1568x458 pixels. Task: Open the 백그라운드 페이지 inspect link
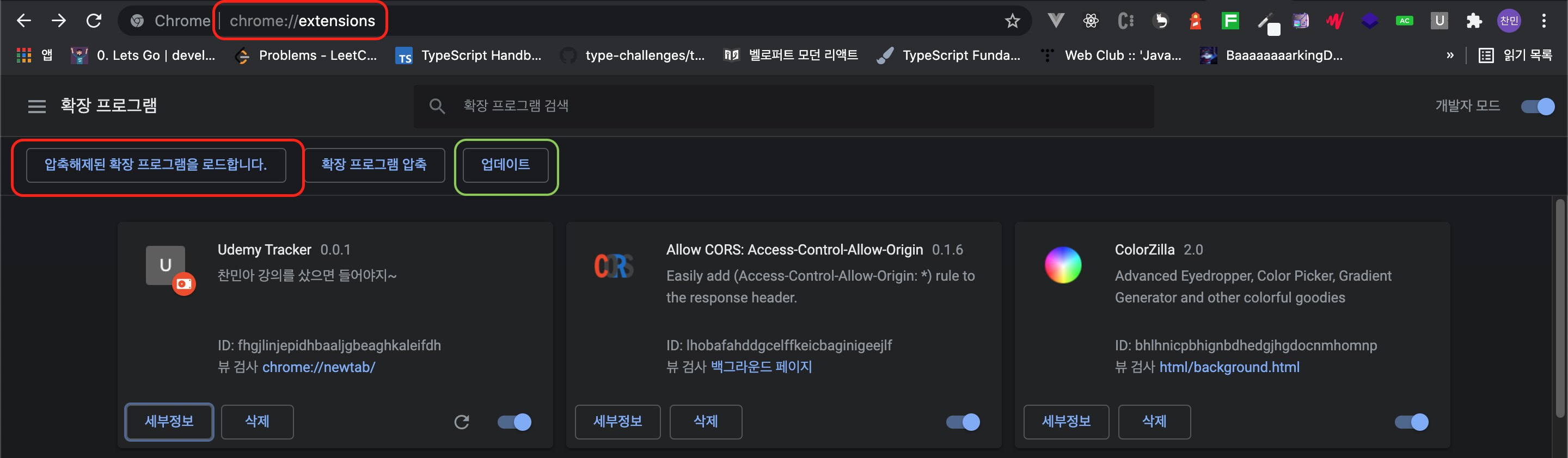coord(762,367)
